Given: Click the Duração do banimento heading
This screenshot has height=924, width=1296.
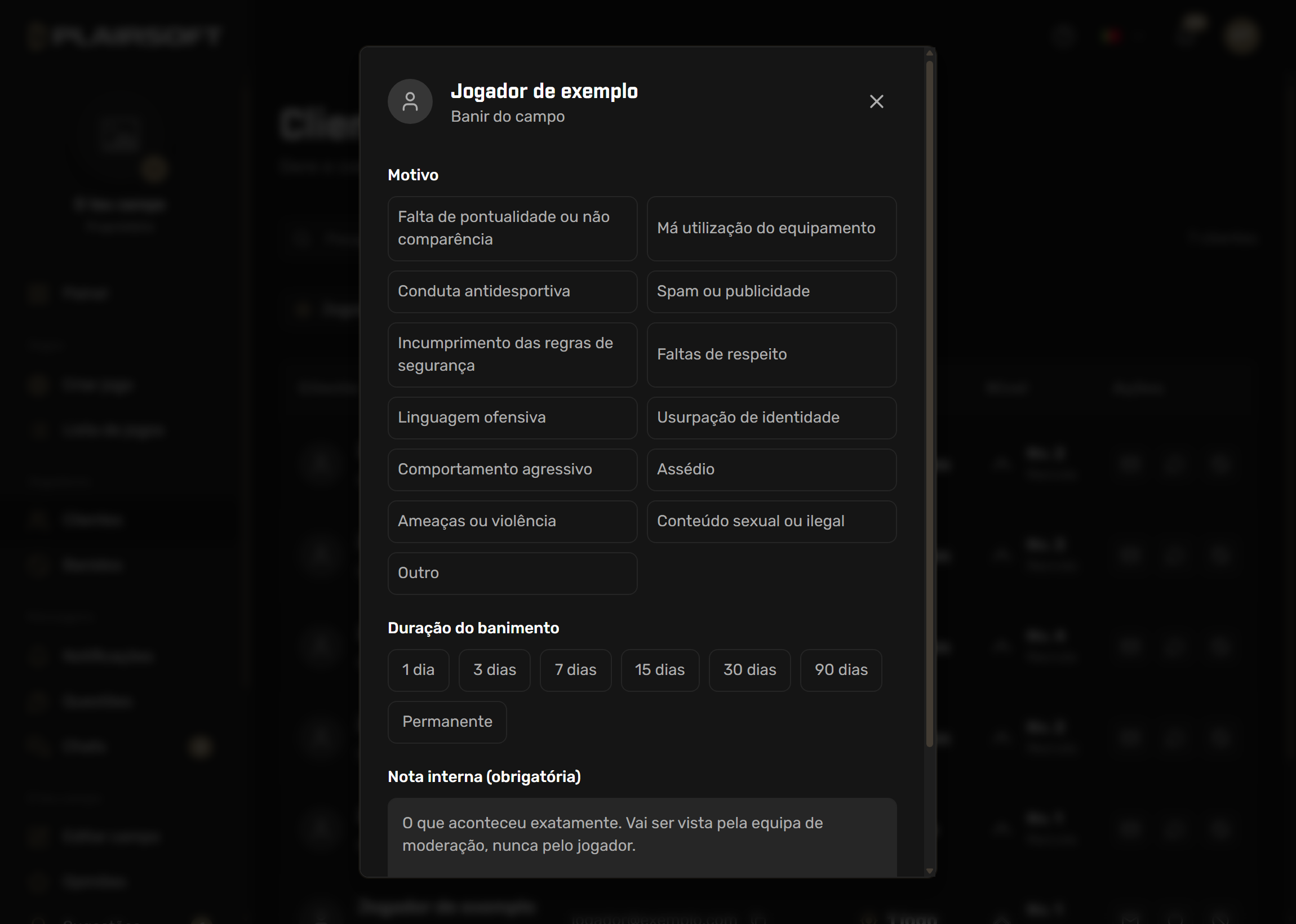Looking at the screenshot, I should [473, 628].
